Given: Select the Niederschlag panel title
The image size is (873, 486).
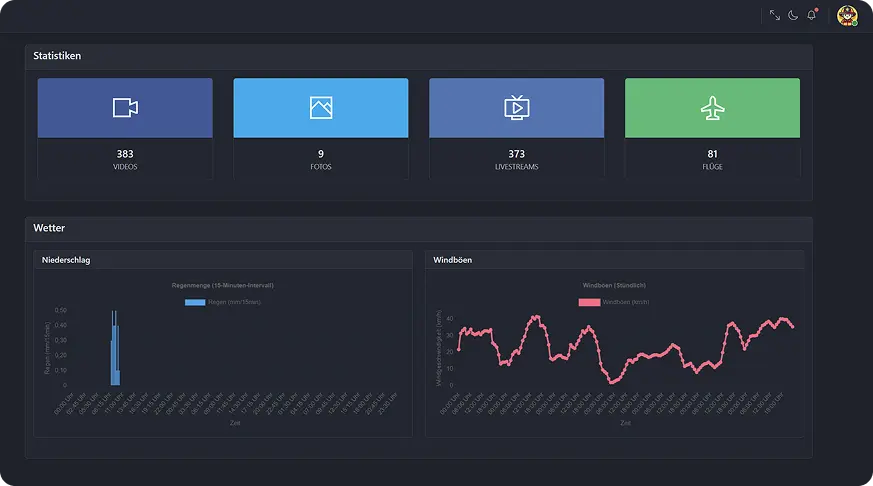Looking at the screenshot, I should pos(67,260).
